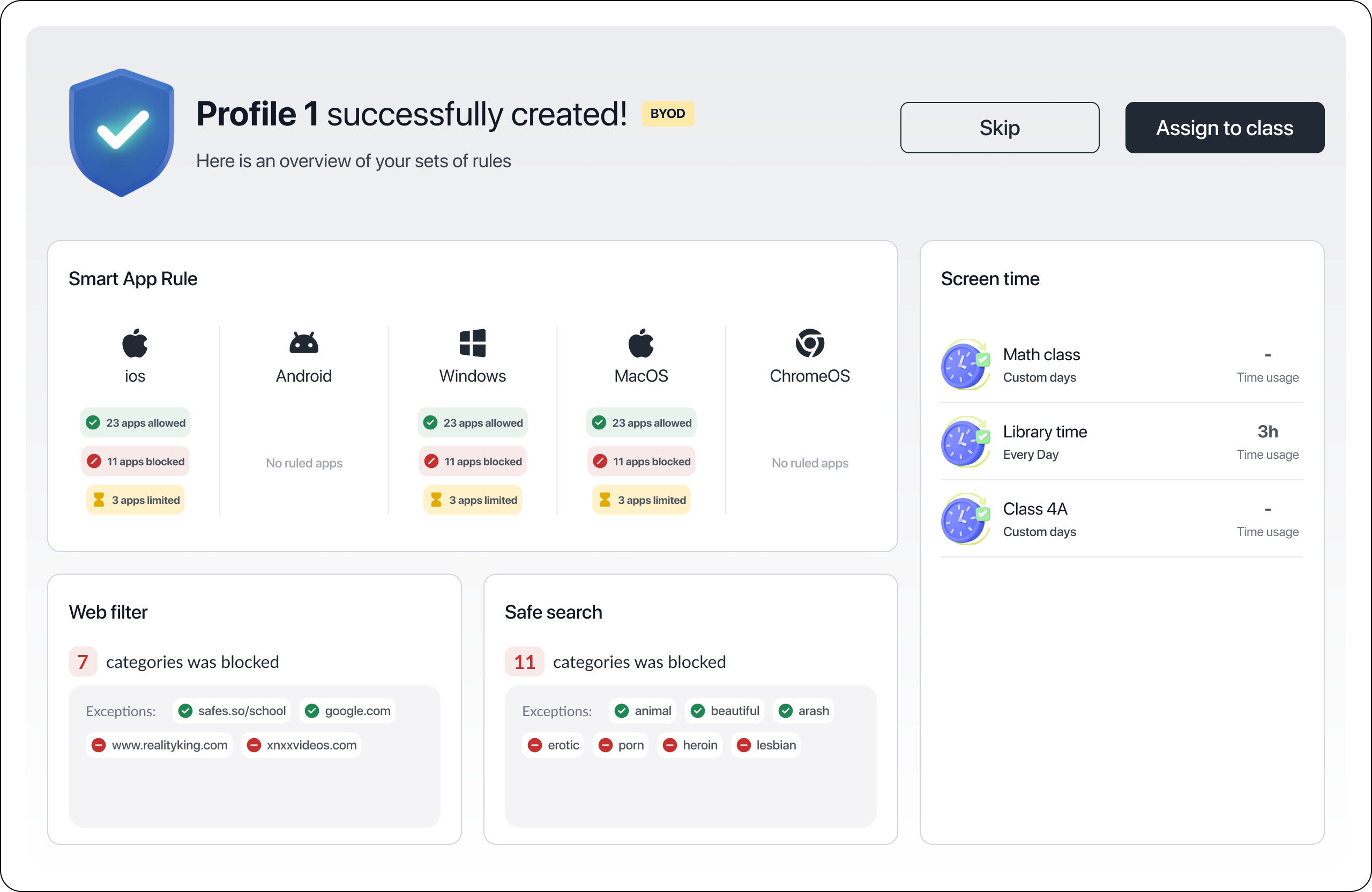Select the Windows logo icon

point(472,343)
